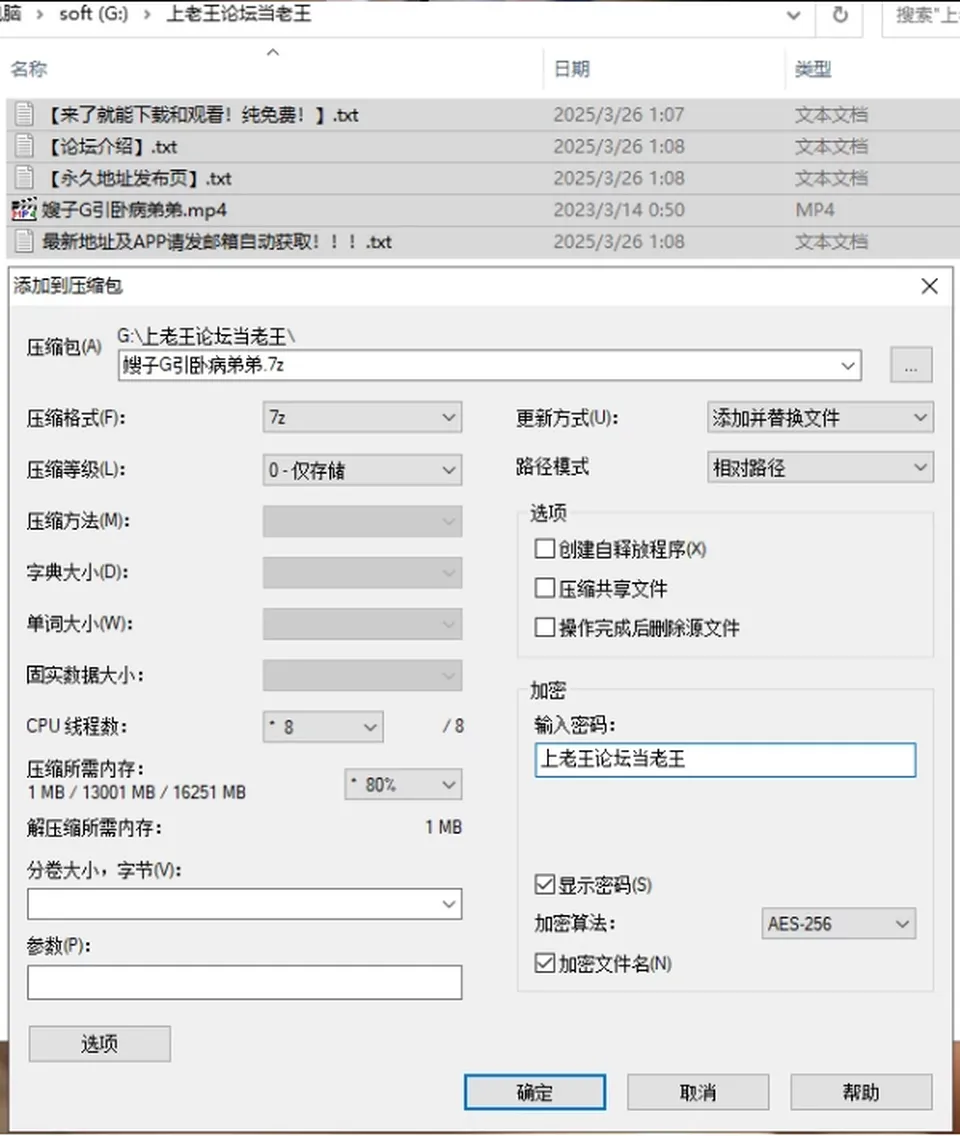Sort files by 类型 column header

[813, 69]
